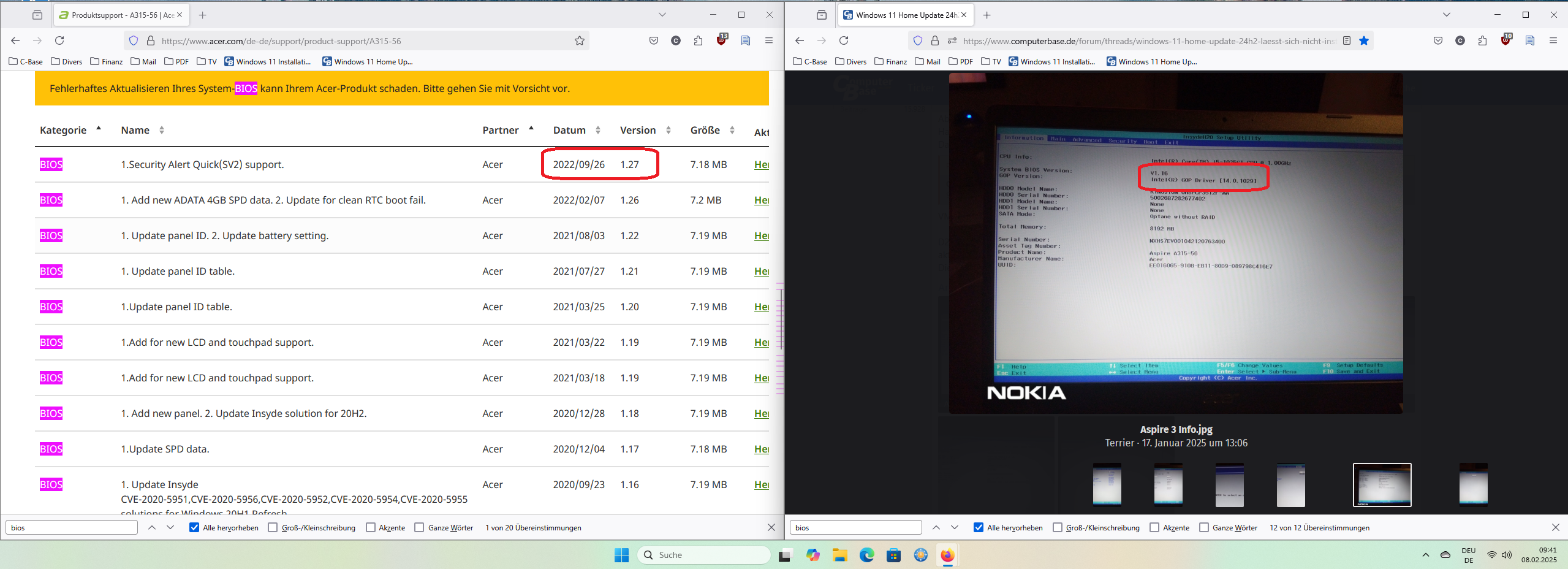1568x569 pixels.
Task: Click the lock icon in the Acer address bar
Action: point(151,41)
